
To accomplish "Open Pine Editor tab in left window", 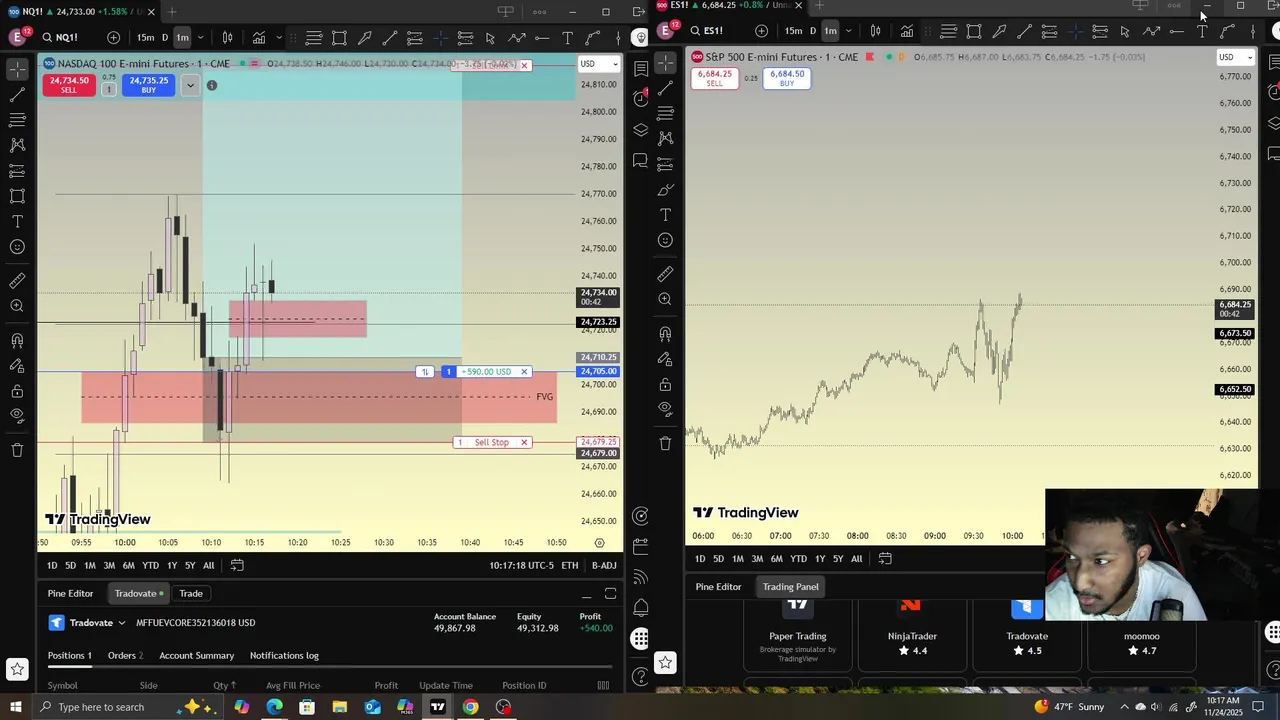I will click(x=70, y=593).
